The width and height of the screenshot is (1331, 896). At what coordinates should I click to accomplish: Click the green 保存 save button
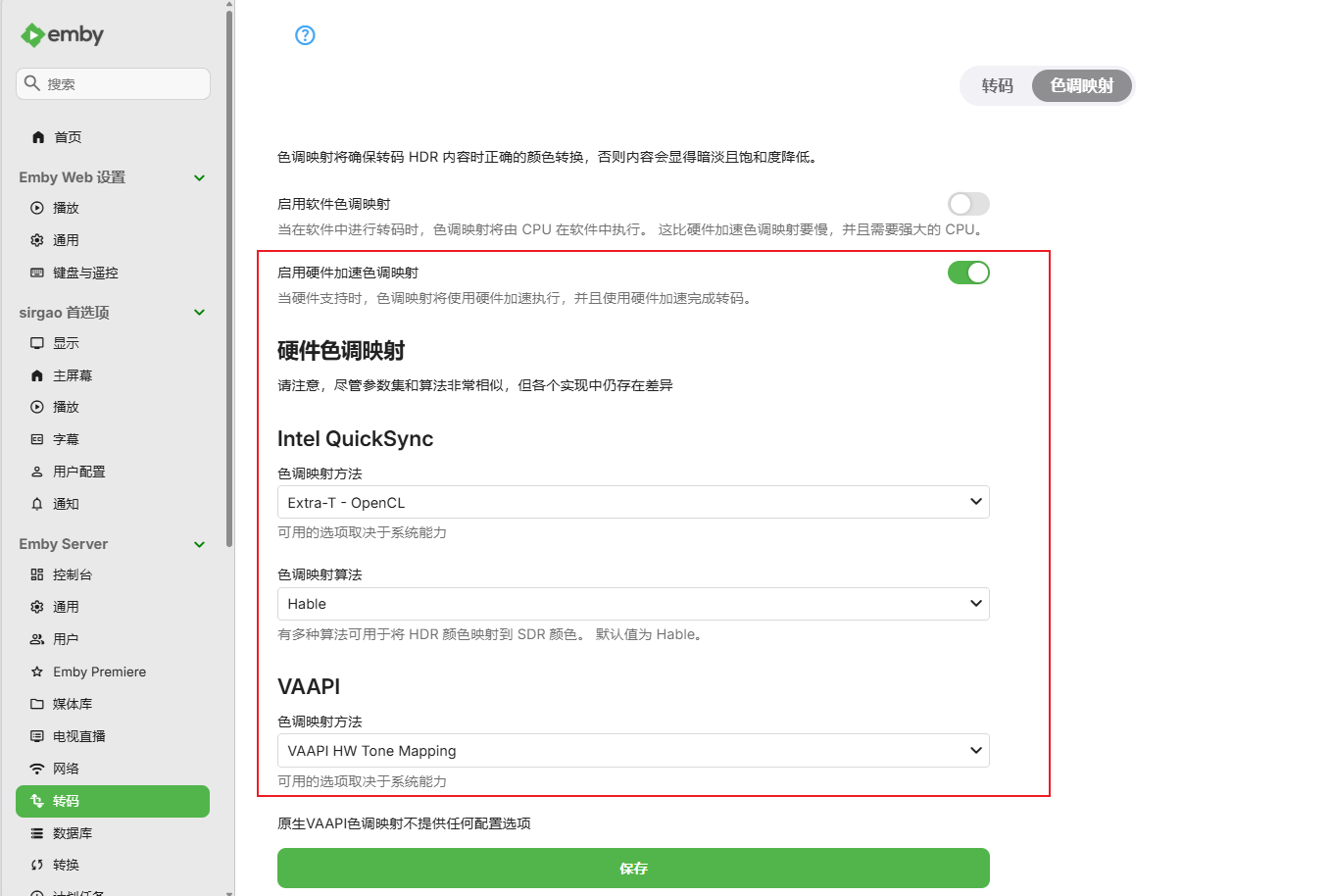632,868
